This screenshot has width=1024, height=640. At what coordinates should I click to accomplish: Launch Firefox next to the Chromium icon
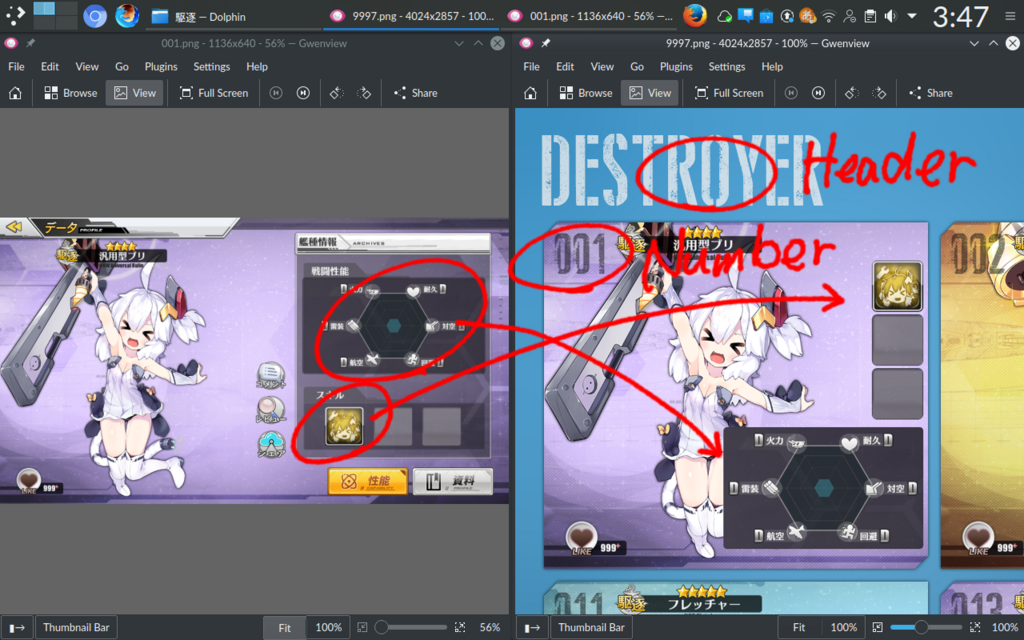pos(127,16)
